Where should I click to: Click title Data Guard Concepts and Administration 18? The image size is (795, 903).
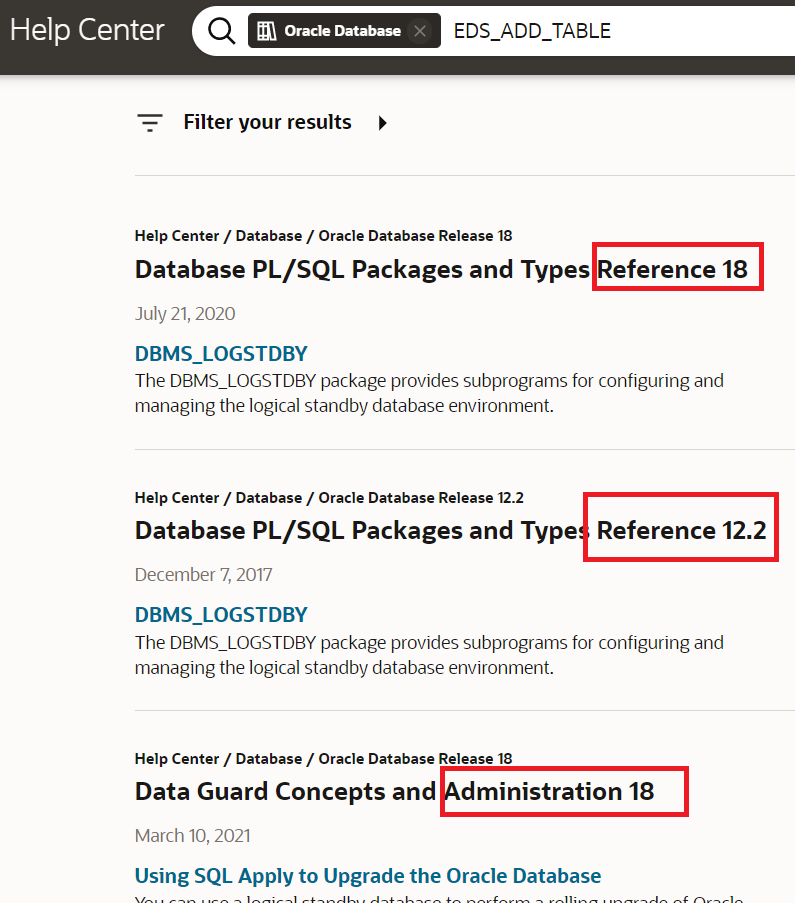(x=395, y=791)
